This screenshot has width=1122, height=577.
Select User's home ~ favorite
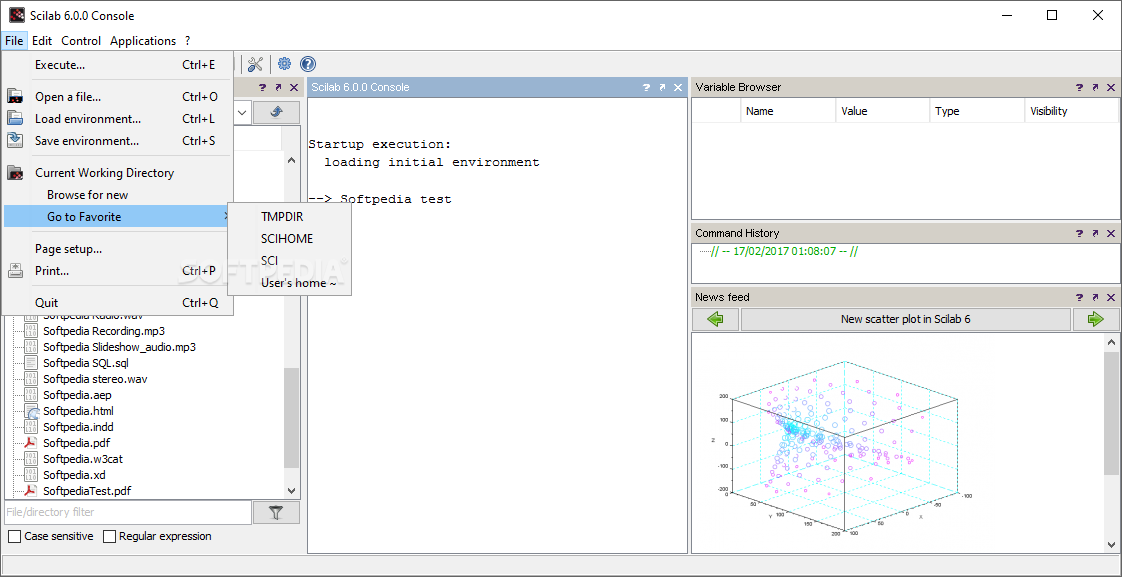click(x=289, y=283)
